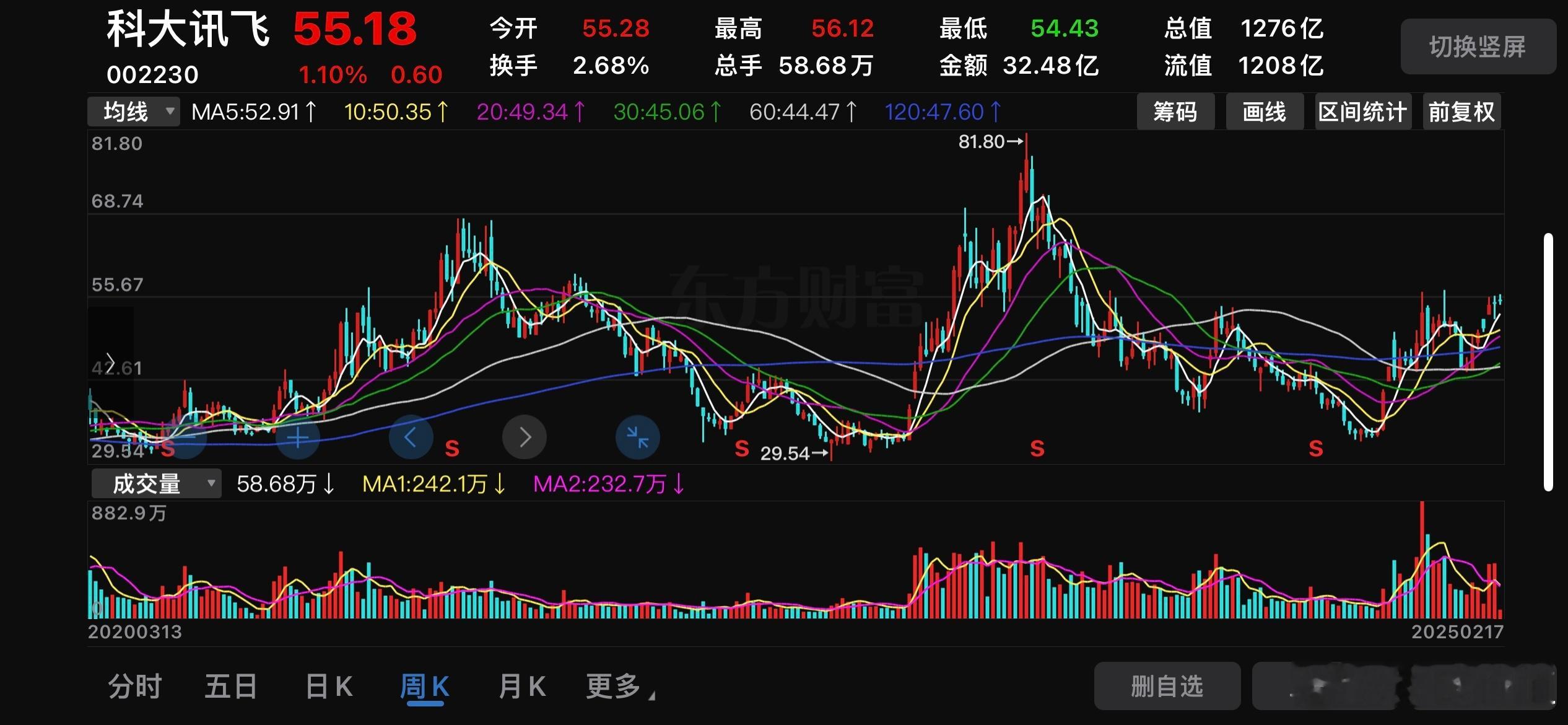This screenshot has height=725, width=1568.
Task: Shift chart left with the blue arrow
Action: pyautogui.click(x=411, y=437)
